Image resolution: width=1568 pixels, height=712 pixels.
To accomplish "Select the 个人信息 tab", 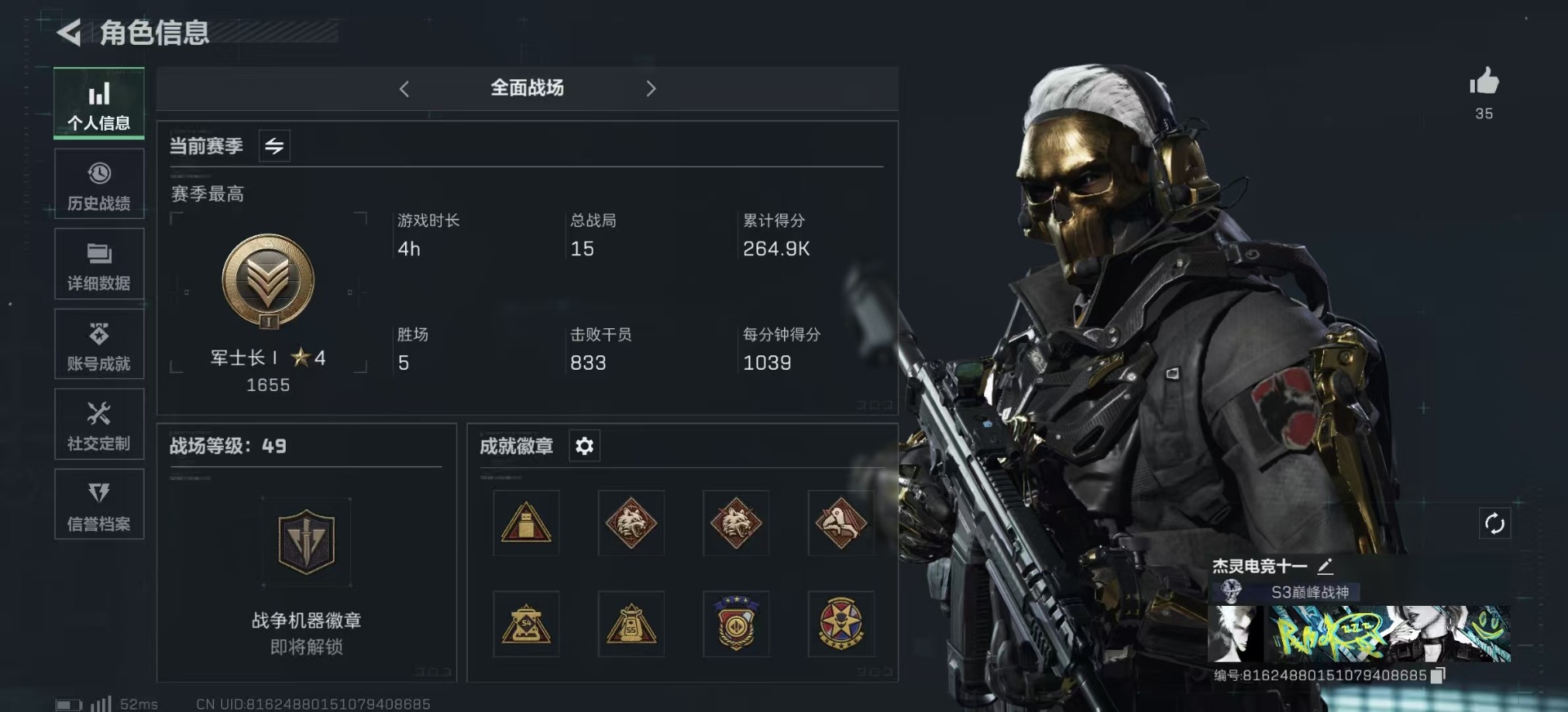I will 99,104.
